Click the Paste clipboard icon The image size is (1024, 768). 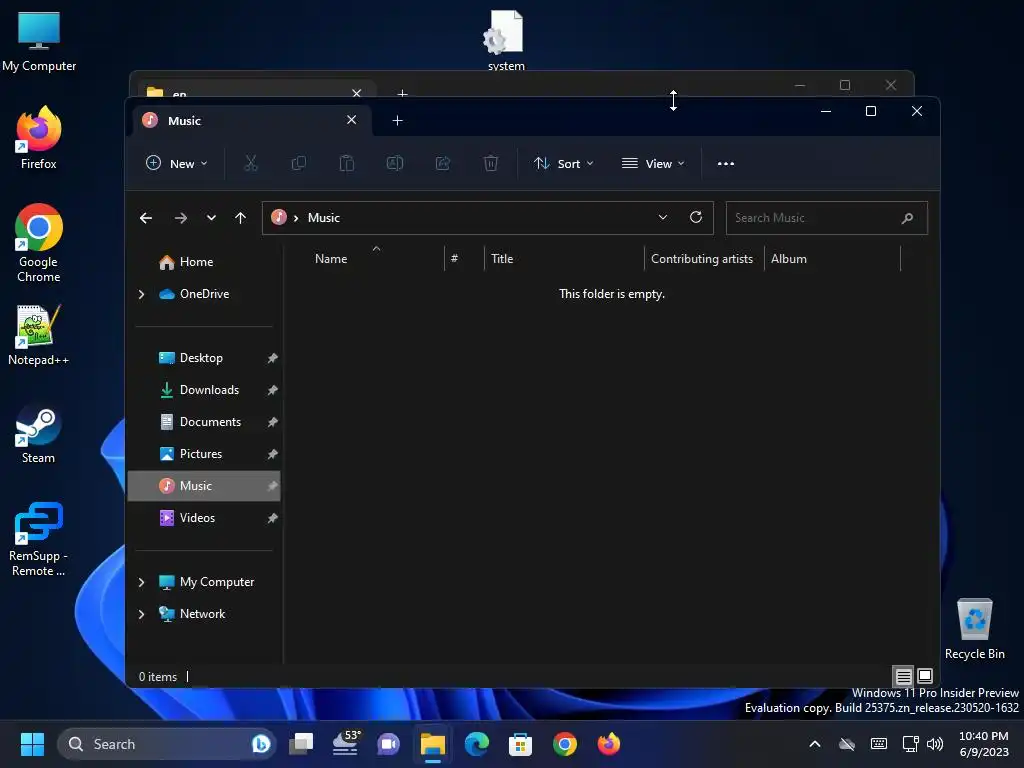tap(347, 163)
